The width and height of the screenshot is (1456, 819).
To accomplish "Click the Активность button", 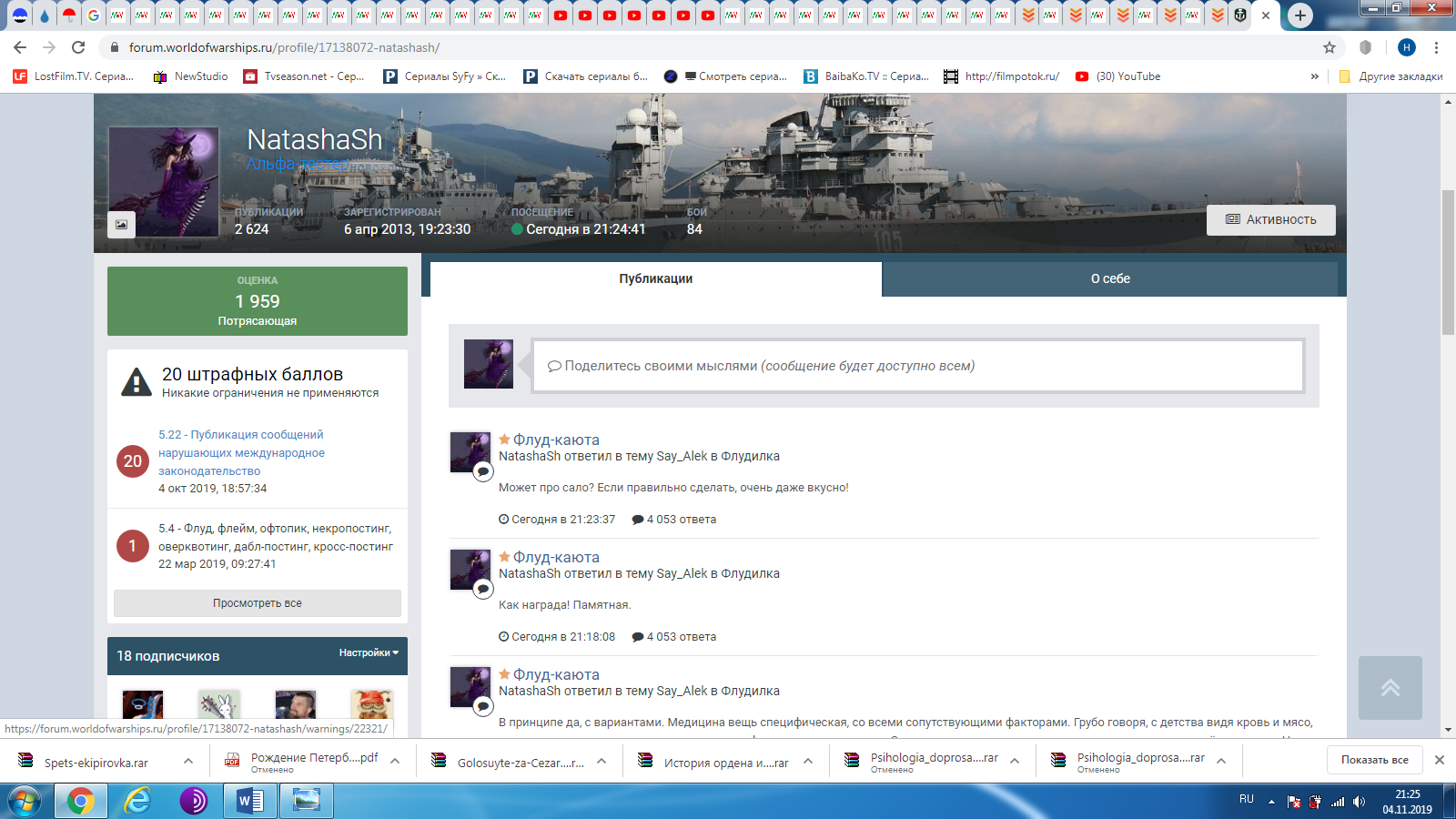I will pyautogui.click(x=1270, y=220).
